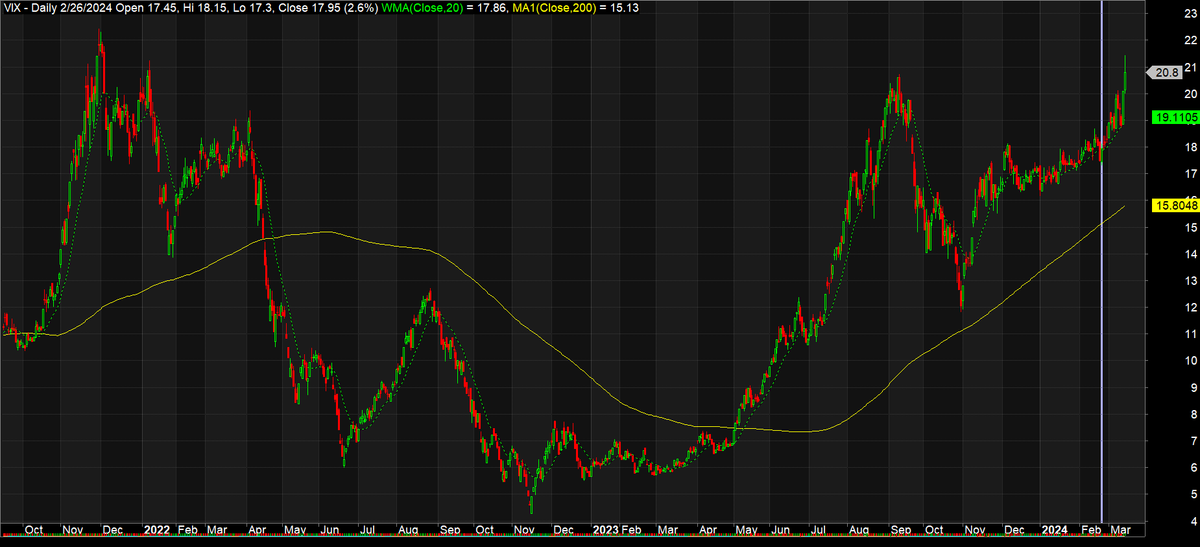This screenshot has height=547, width=1200.
Task: Click the 2024 year label on time axis
Action: click(x=1054, y=529)
